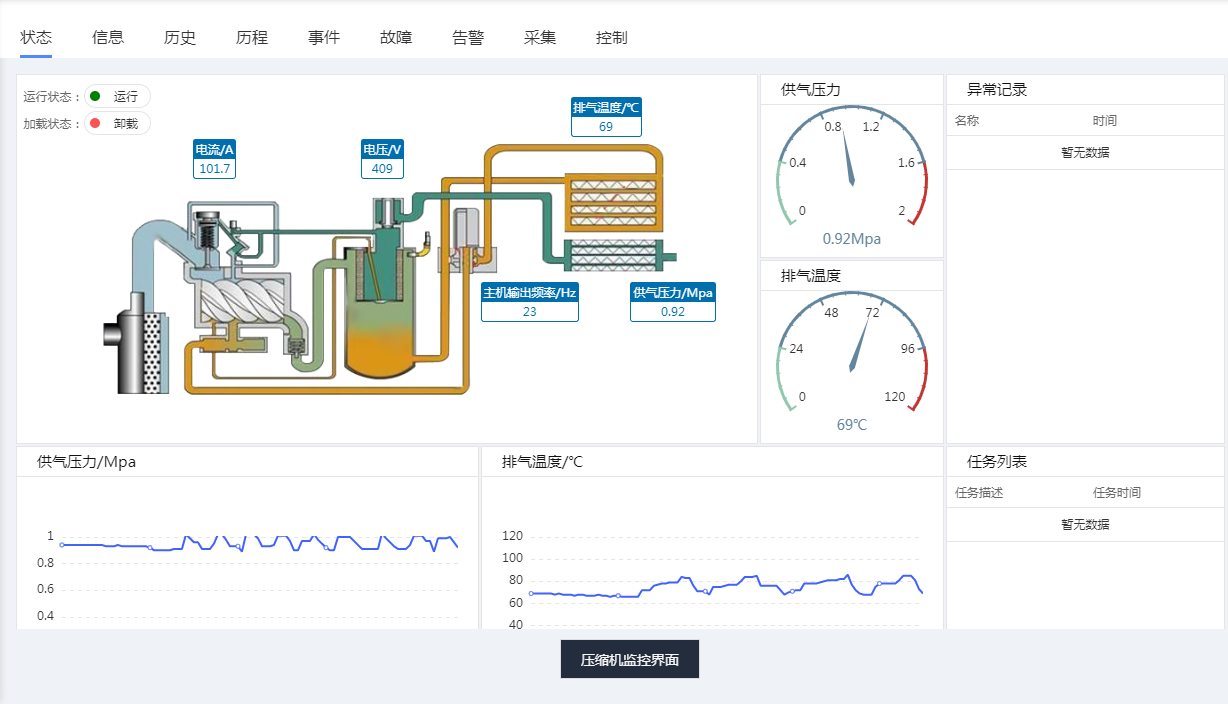Click the red 卸载 load status indicator

coord(117,124)
